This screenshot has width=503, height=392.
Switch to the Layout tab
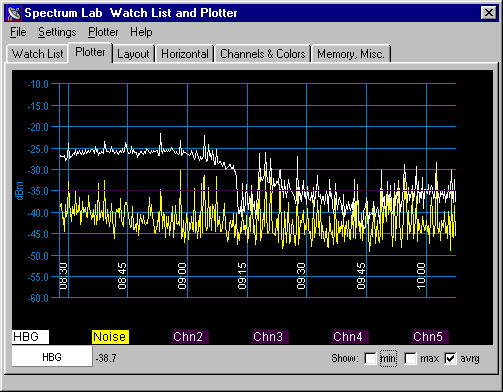click(133, 54)
